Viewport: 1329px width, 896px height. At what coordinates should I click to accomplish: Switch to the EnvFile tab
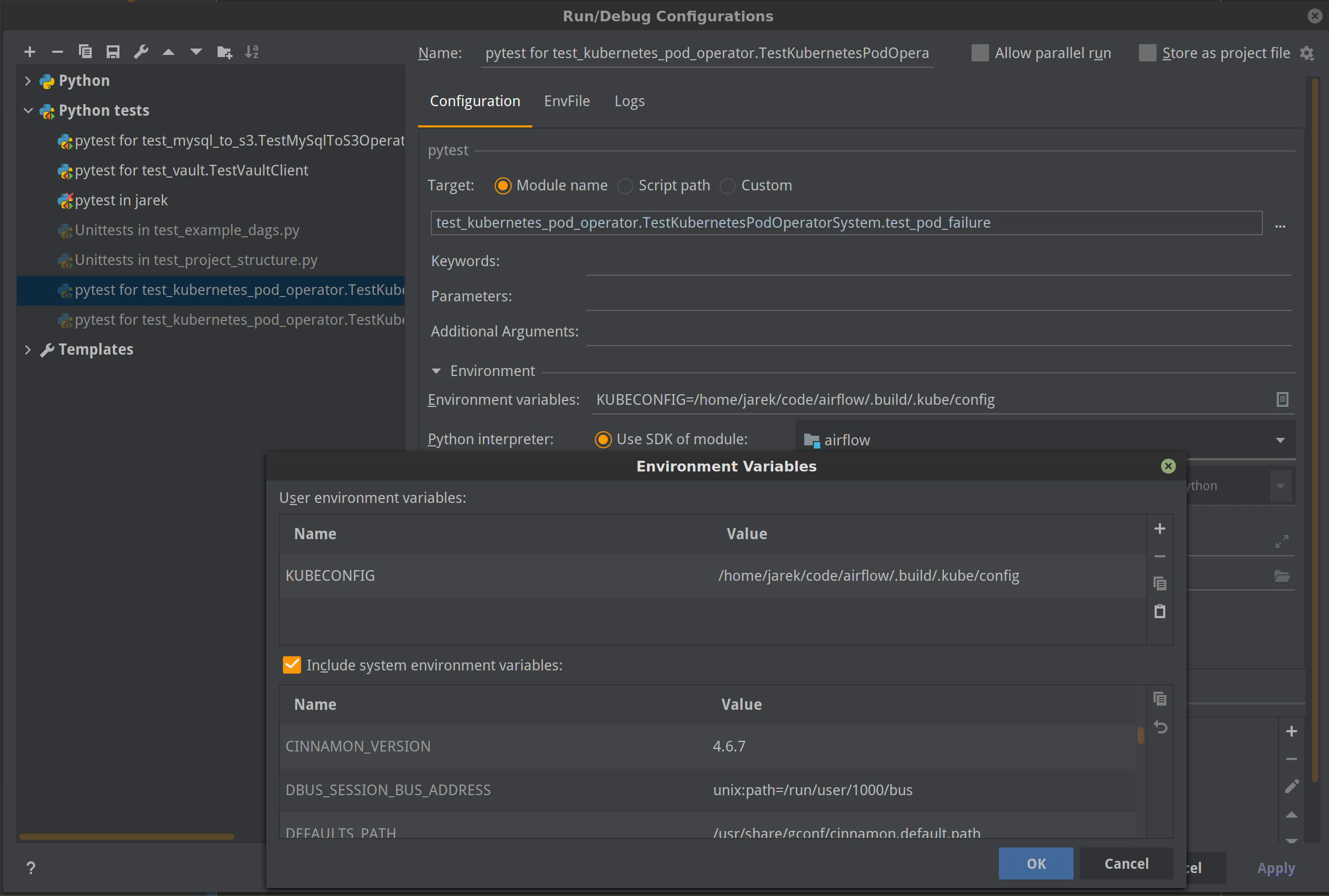coord(567,101)
